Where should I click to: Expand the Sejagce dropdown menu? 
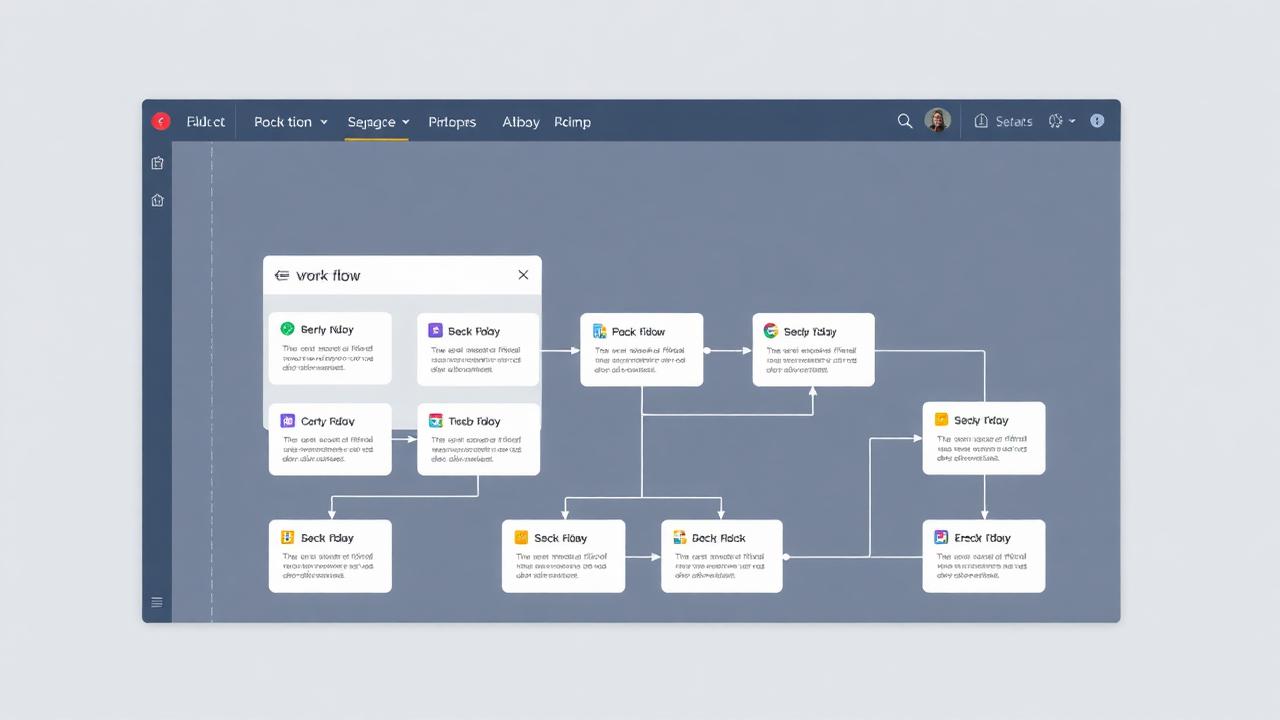coord(377,121)
